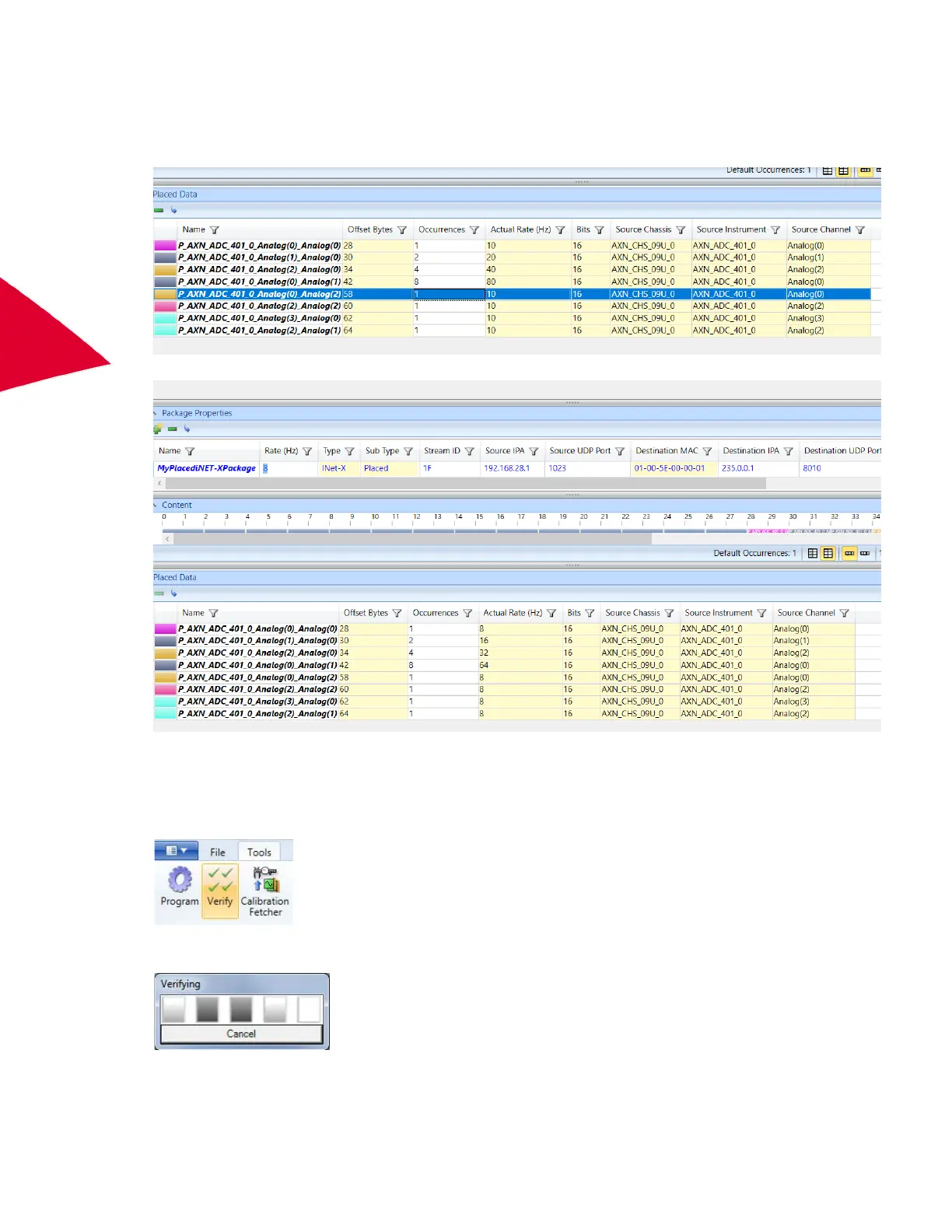Open Rate (Hz) column filter in Package Properties
The height and width of the screenshot is (1232, 952).
[307, 452]
